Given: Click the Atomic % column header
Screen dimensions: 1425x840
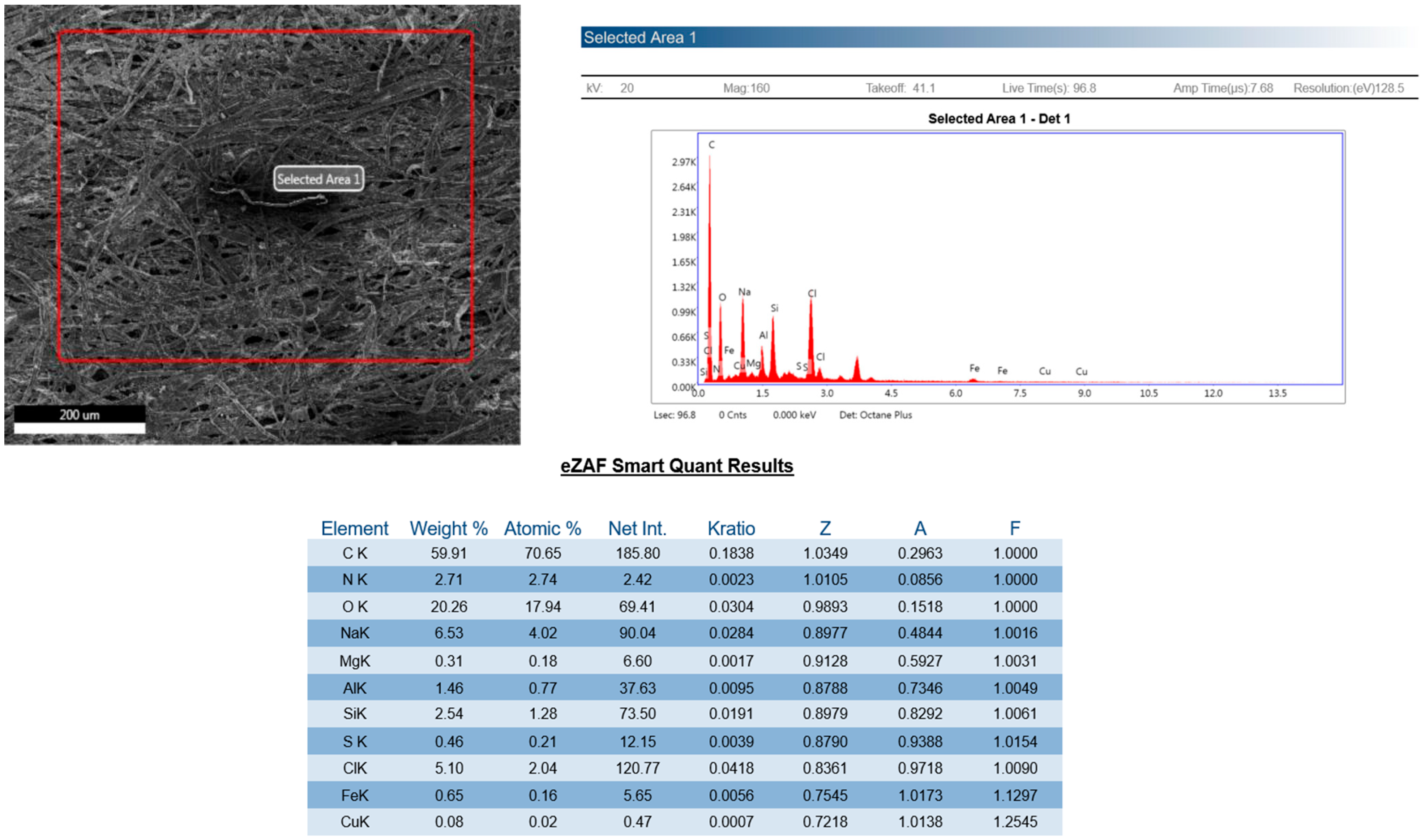Looking at the screenshot, I should (543, 528).
